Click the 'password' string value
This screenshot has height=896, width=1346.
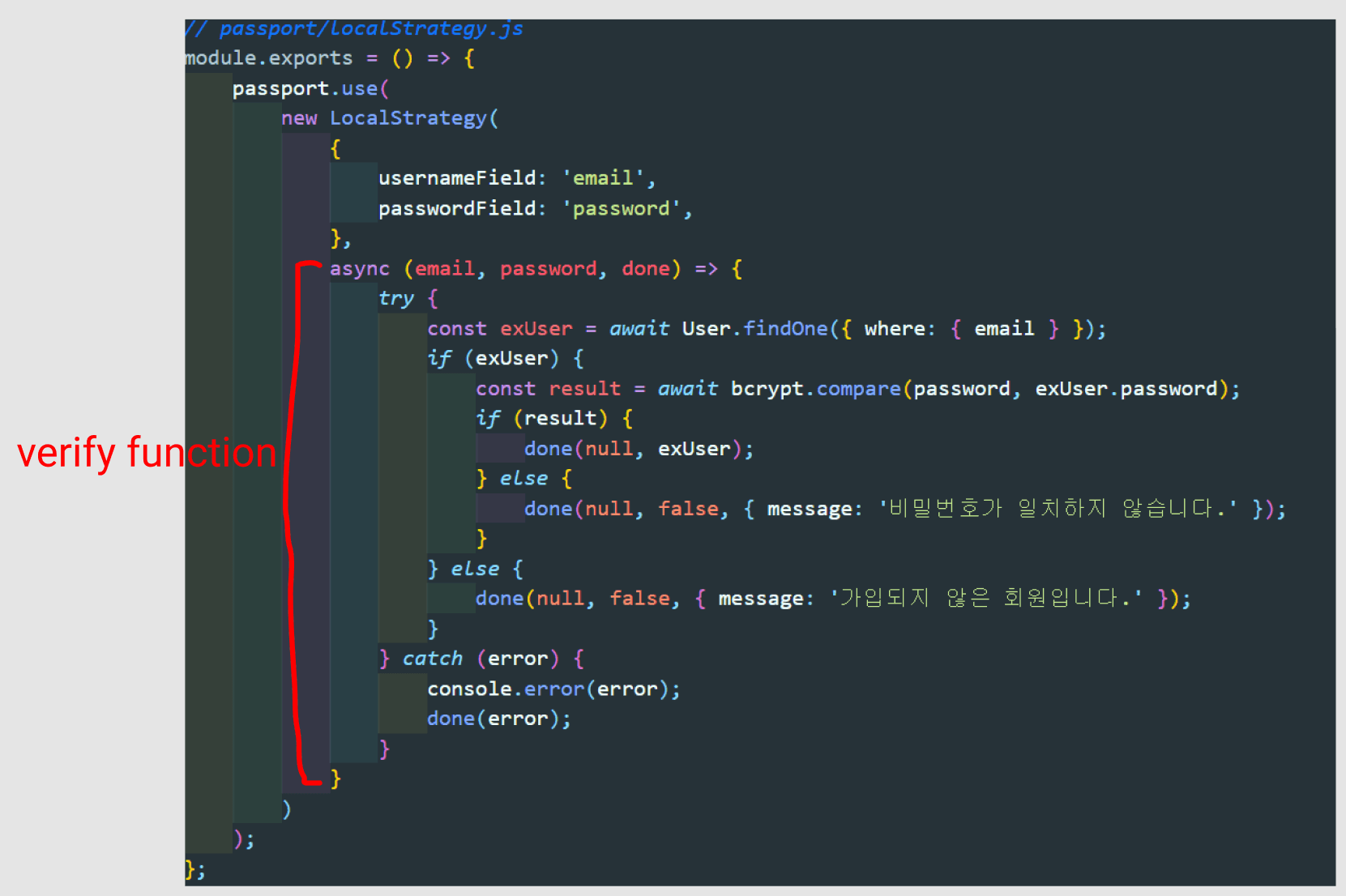pyautogui.click(x=621, y=209)
